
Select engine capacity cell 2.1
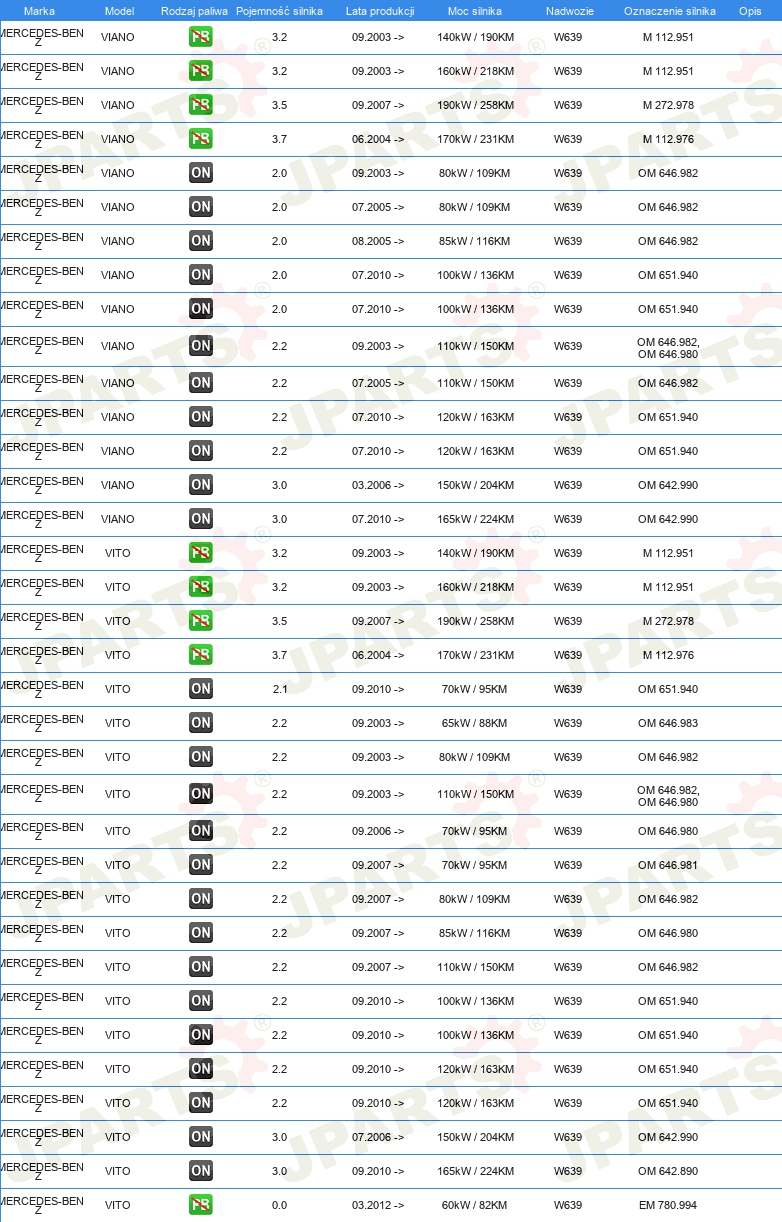click(x=280, y=689)
